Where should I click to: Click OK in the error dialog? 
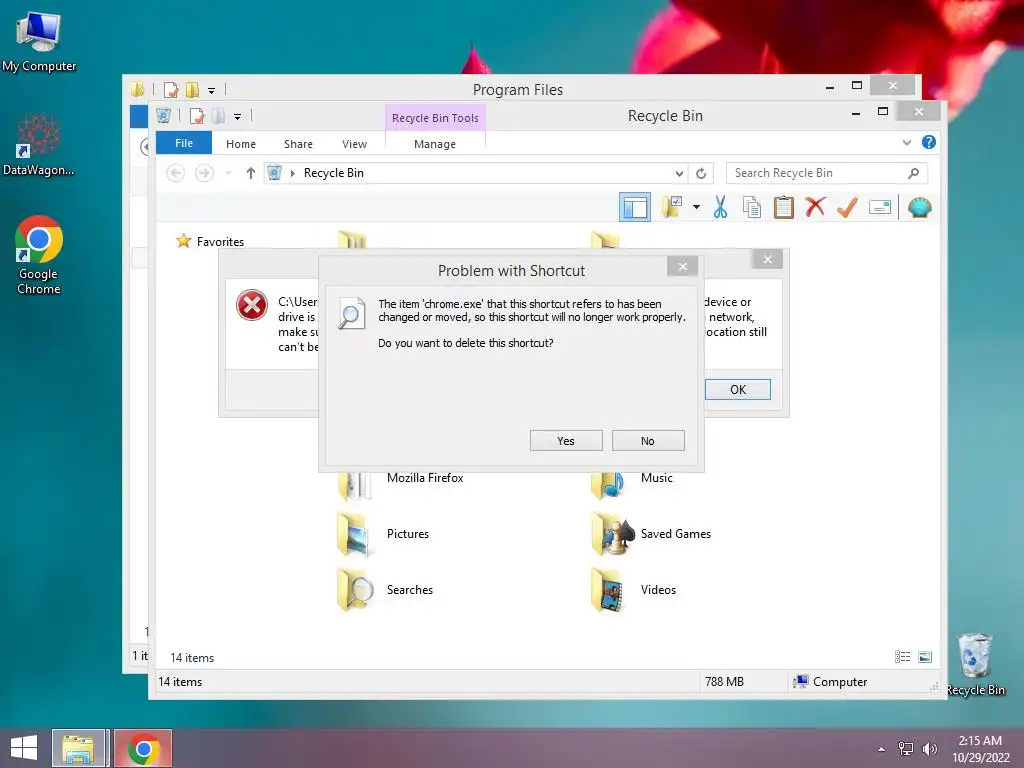coord(737,389)
